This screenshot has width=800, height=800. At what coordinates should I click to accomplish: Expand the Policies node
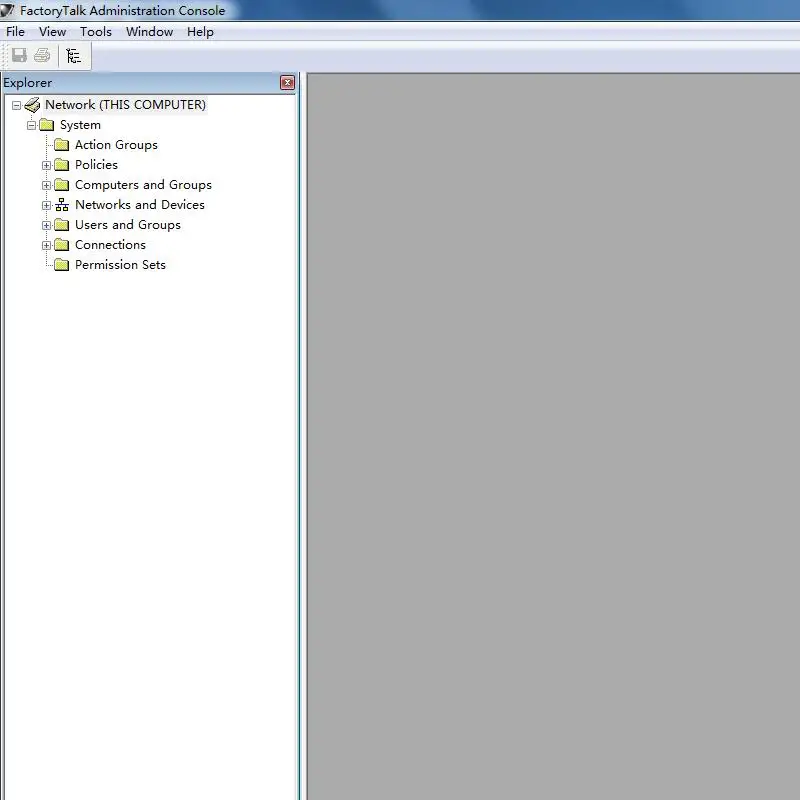(46, 165)
